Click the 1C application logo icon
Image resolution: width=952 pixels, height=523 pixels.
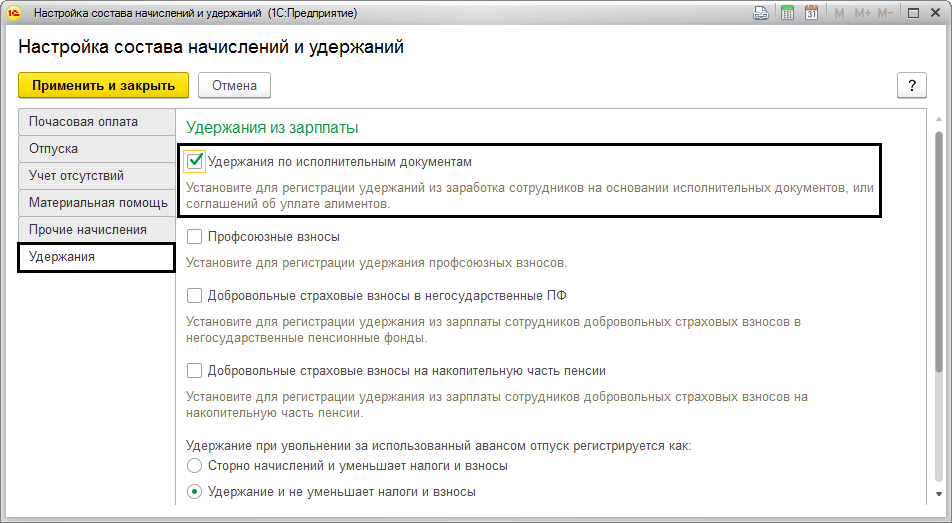pos(16,14)
